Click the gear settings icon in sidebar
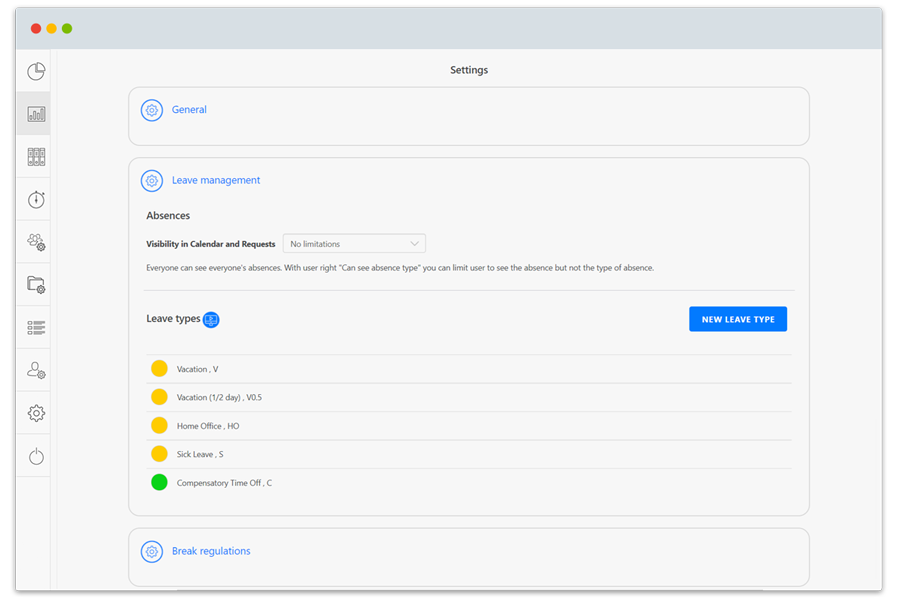Screen dimensions: 900x600 pyautogui.click(x=36, y=413)
